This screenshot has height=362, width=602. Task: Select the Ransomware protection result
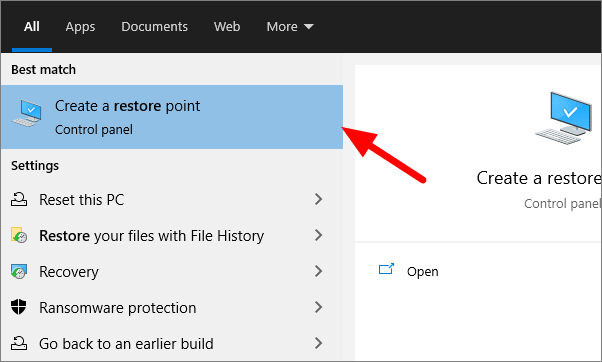[172, 308]
